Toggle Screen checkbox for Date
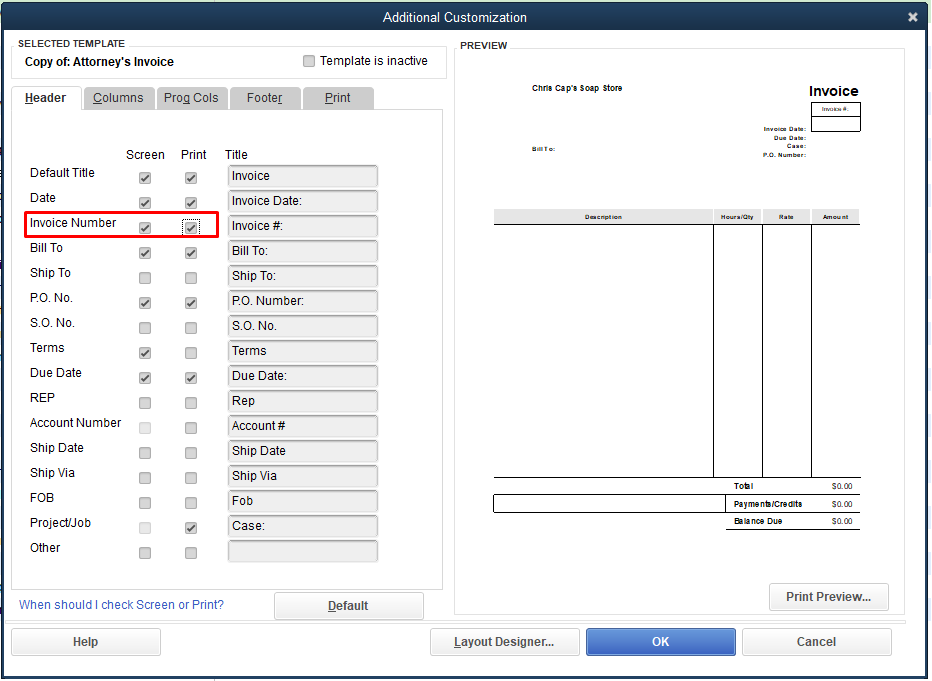Screen dimensions: 932x681 144,203
